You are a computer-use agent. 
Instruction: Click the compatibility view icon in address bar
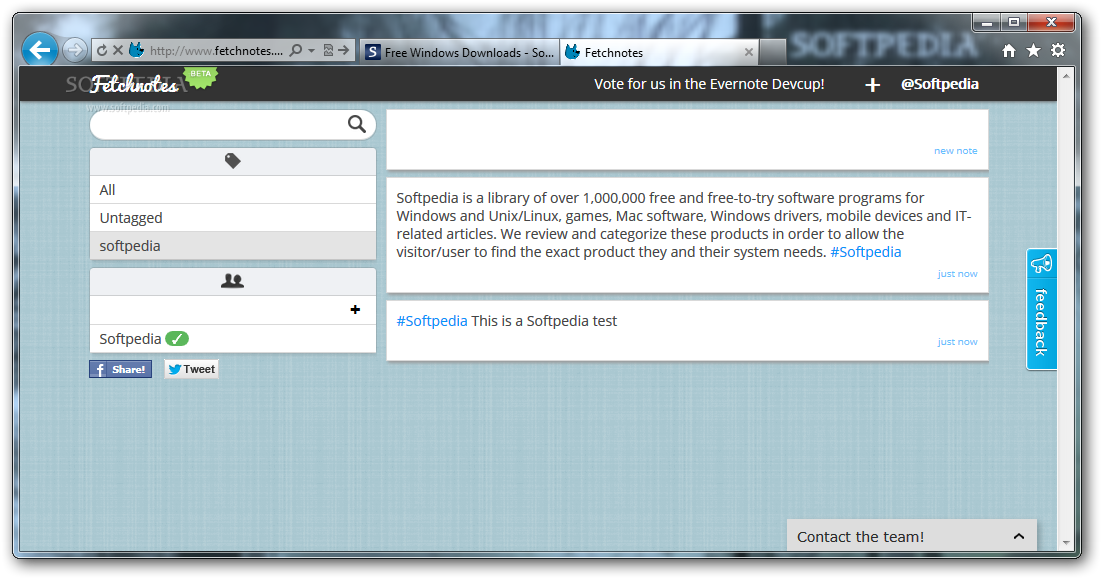coord(328,51)
